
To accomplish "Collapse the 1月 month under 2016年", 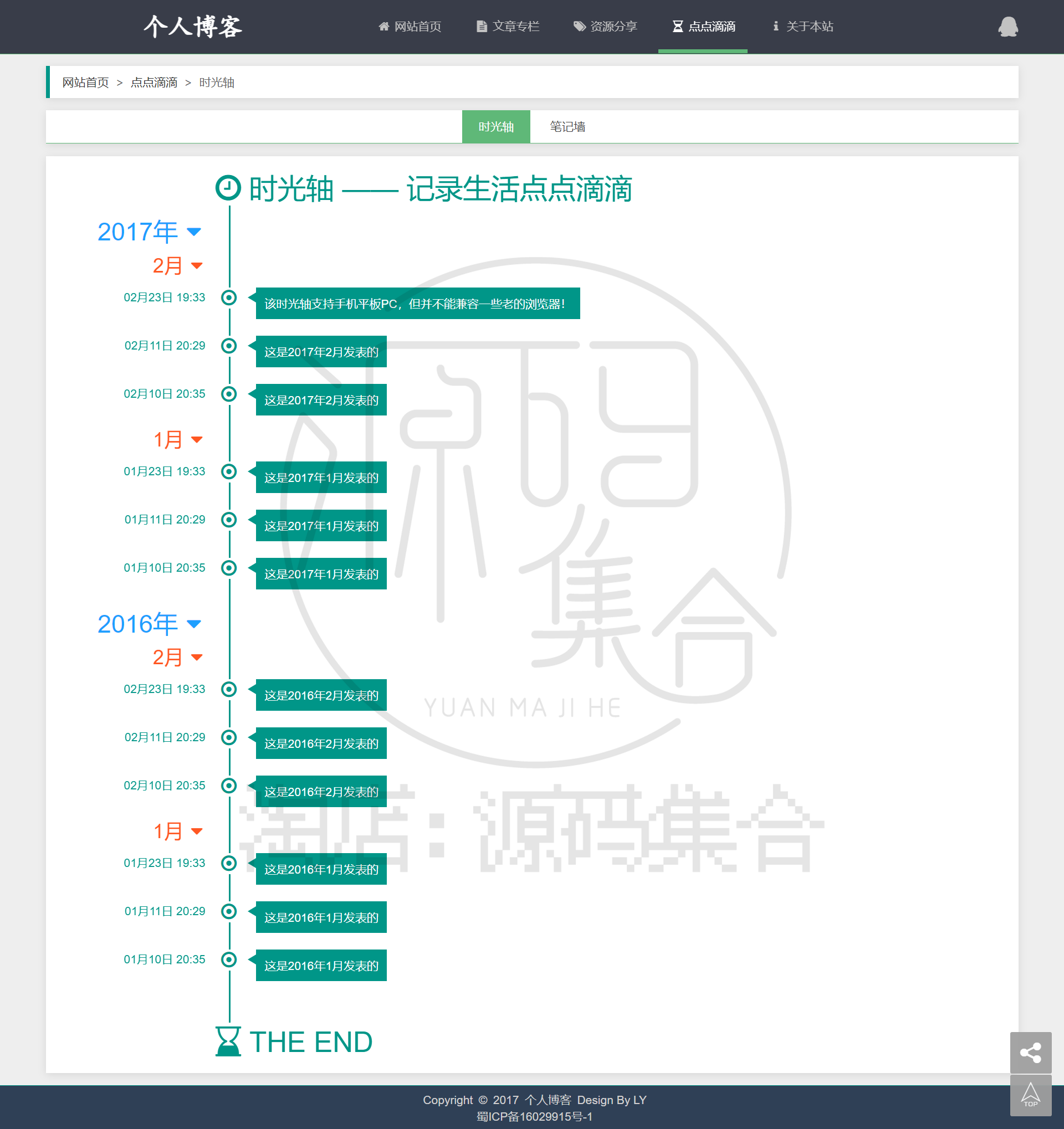I will click(177, 832).
